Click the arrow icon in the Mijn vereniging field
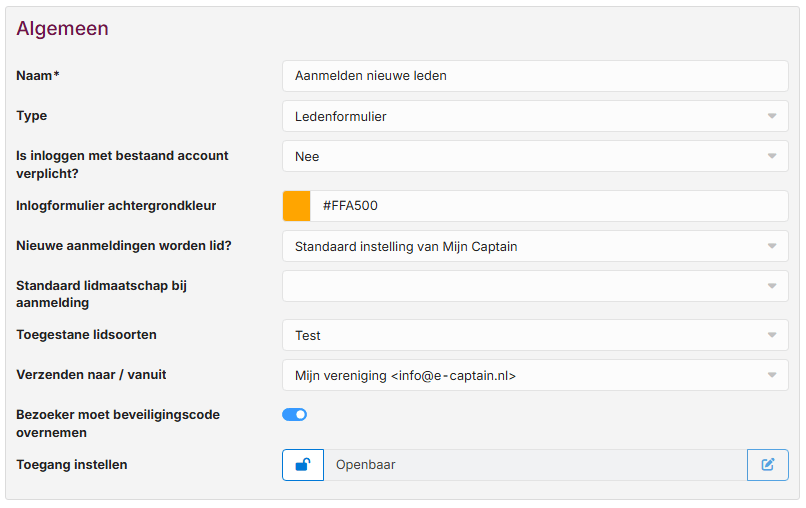The width and height of the screenshot is (806, 508). (771, 376)
